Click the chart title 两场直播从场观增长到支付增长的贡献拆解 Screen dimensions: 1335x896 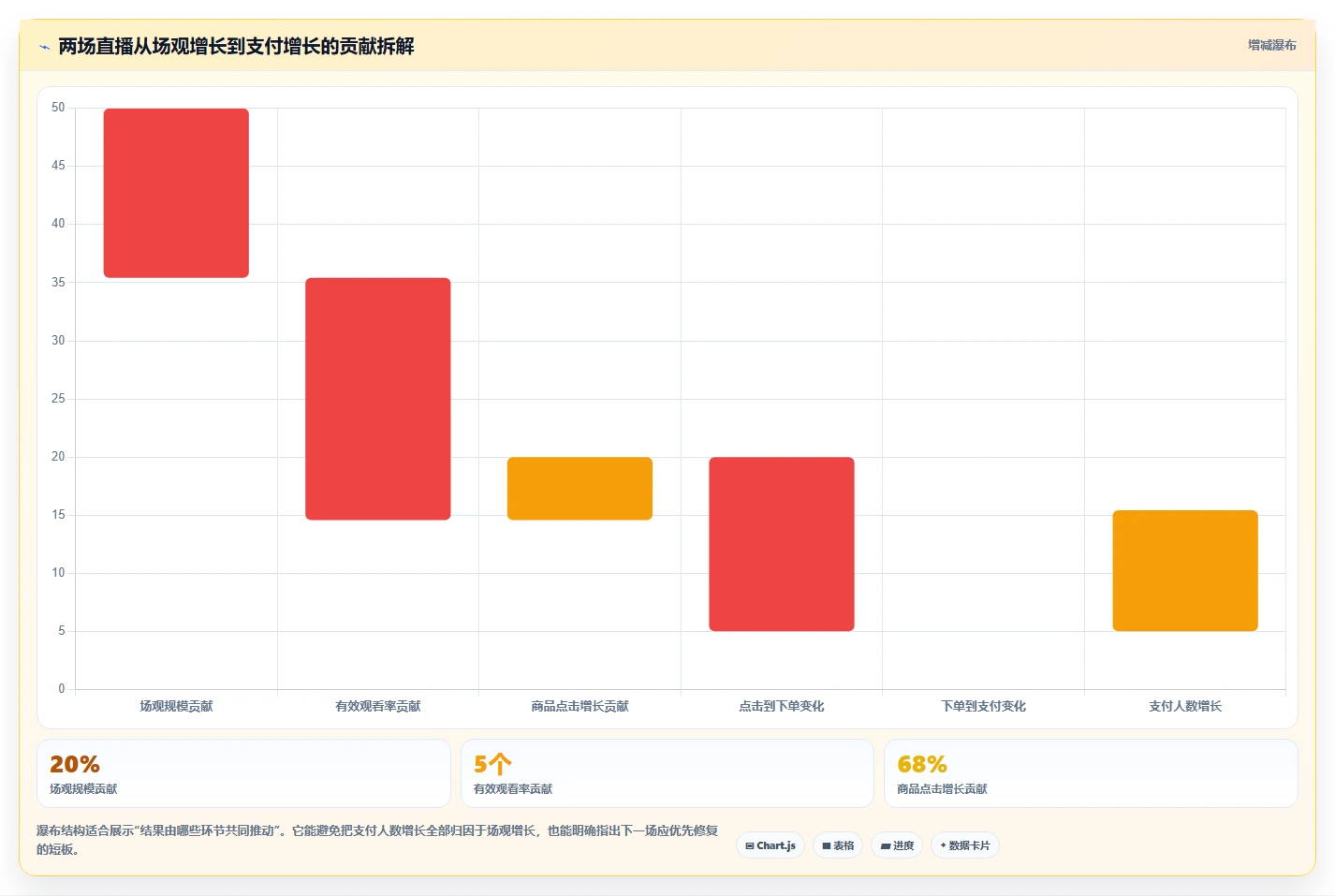pyautogui.click(x=236, y=46)
